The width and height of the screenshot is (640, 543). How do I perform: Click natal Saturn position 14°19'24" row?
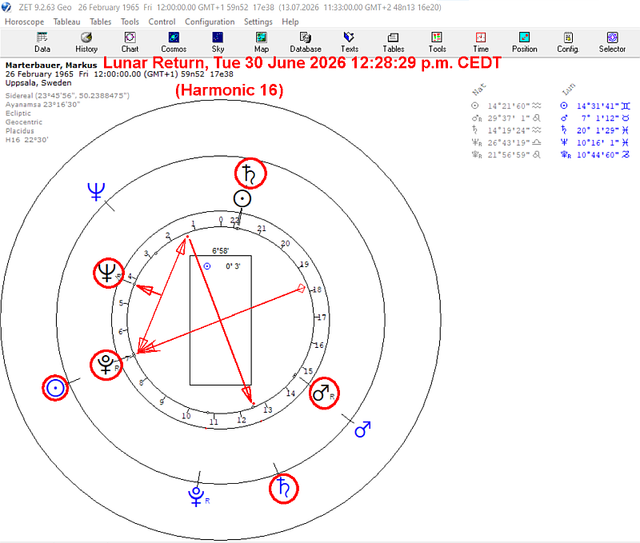(506, 130)
